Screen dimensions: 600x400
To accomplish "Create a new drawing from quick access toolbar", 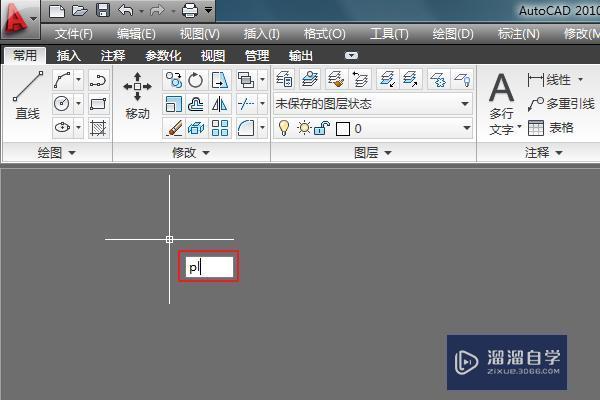I will [x=57, y=11].
